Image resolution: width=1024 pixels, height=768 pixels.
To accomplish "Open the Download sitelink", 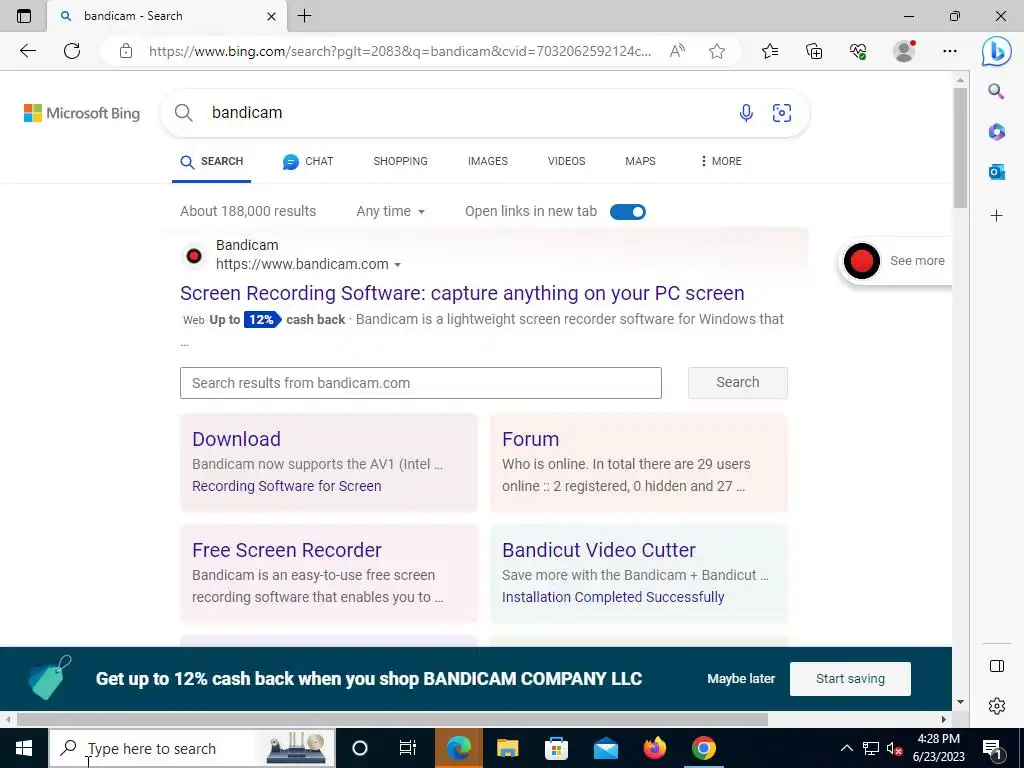I will tap(236, 439).
